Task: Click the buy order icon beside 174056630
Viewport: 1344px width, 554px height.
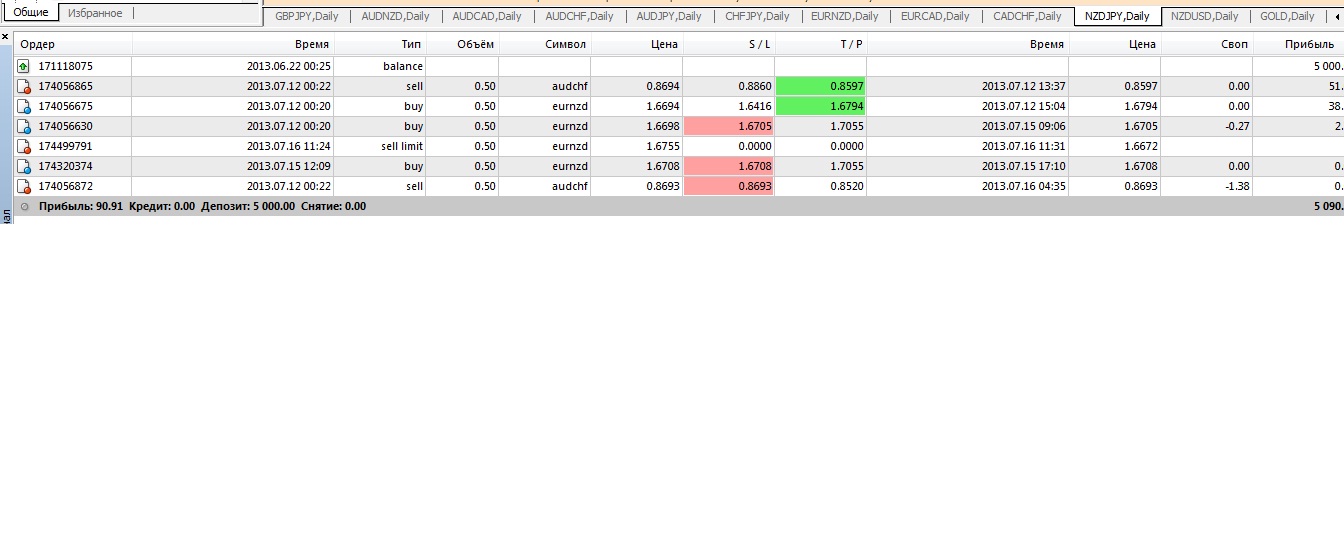Action: [24, 126]
